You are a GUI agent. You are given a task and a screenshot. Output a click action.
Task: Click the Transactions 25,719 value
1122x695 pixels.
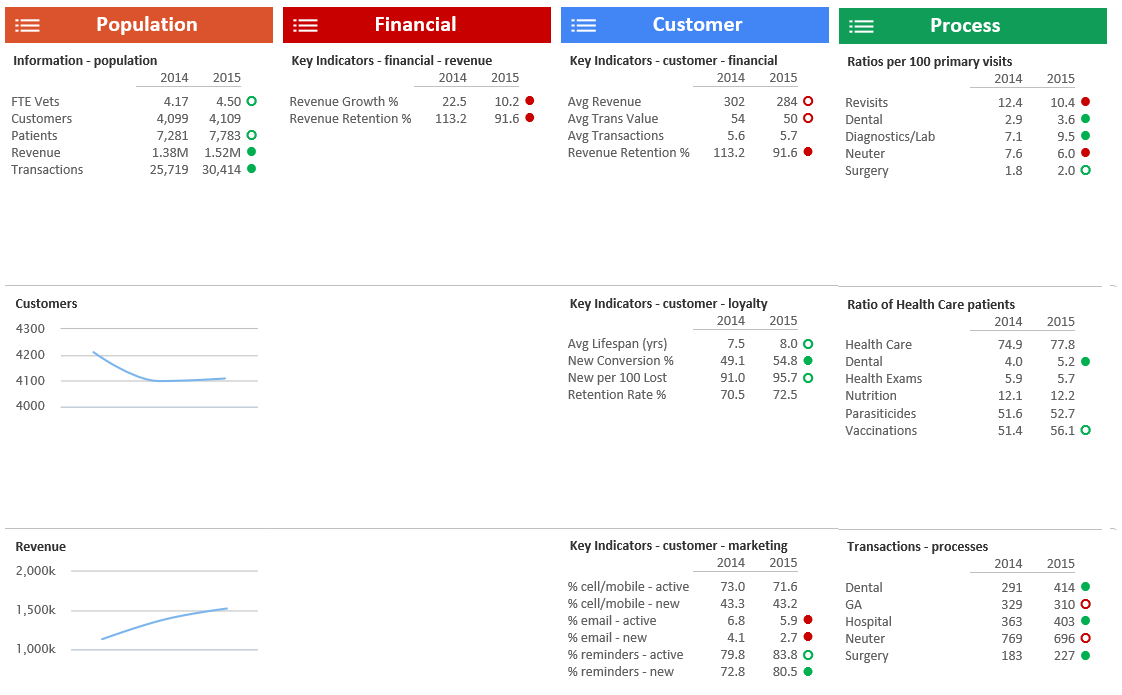point(169,170)
